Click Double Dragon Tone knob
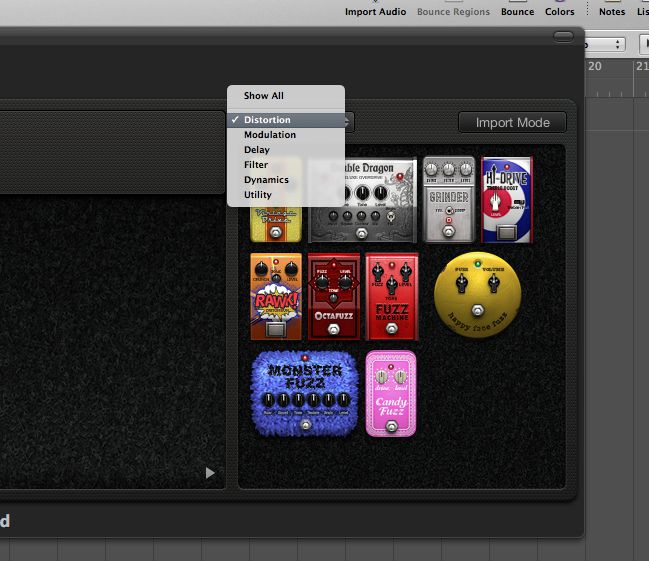The width and height of the screenshot is (649, 561). click(x=363, y=193)
